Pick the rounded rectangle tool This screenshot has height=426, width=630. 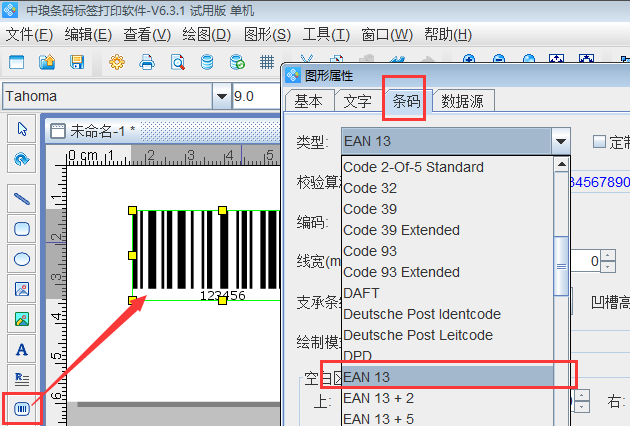tap(22, 228)
